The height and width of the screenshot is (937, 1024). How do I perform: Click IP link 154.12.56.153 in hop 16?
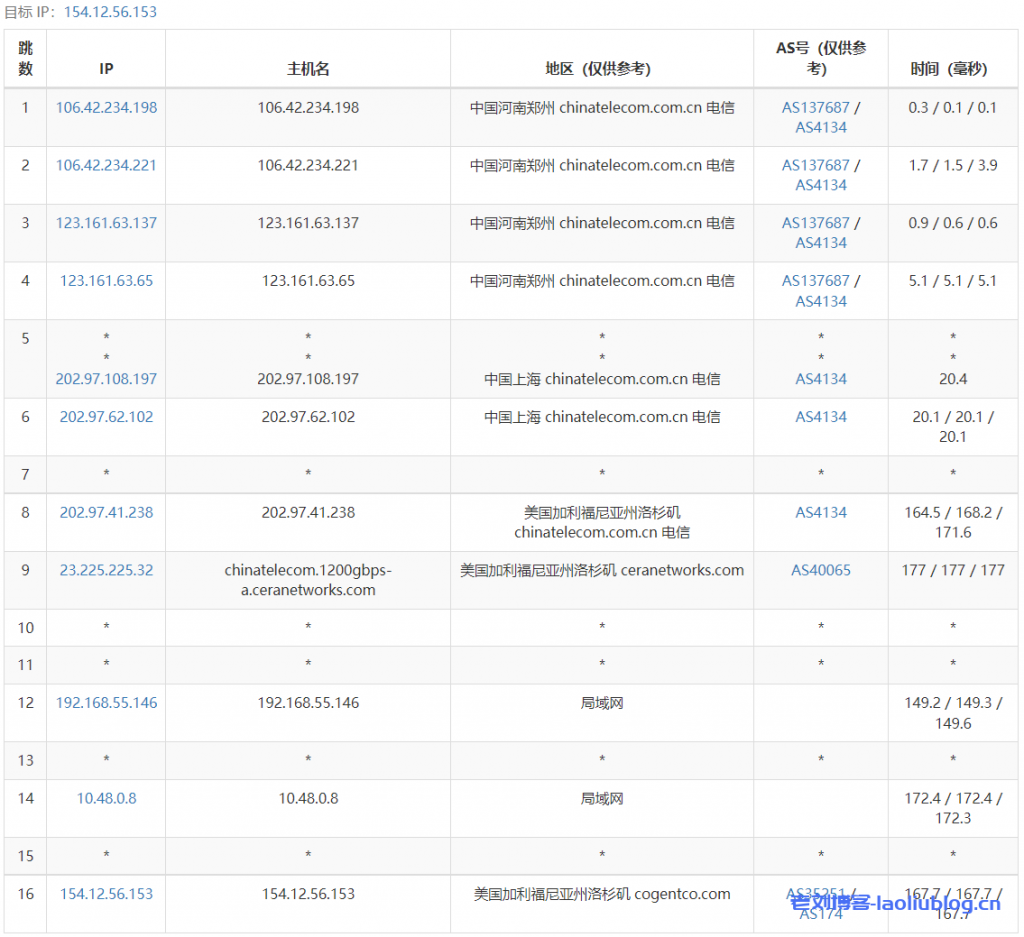pyautogui.click(x=106, y=894)
